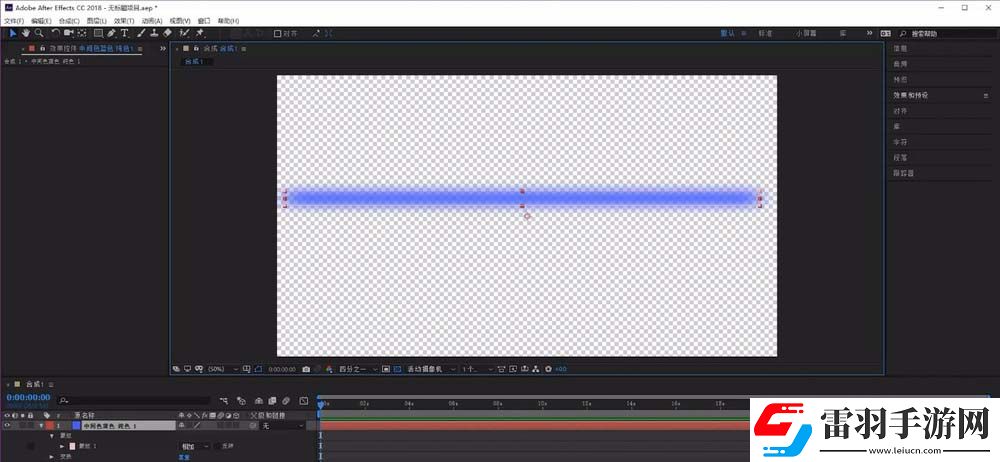Open the 四分之一 resolution dropdown
Viewport: 1000px width, 462px height.
[x=358, y=369]
